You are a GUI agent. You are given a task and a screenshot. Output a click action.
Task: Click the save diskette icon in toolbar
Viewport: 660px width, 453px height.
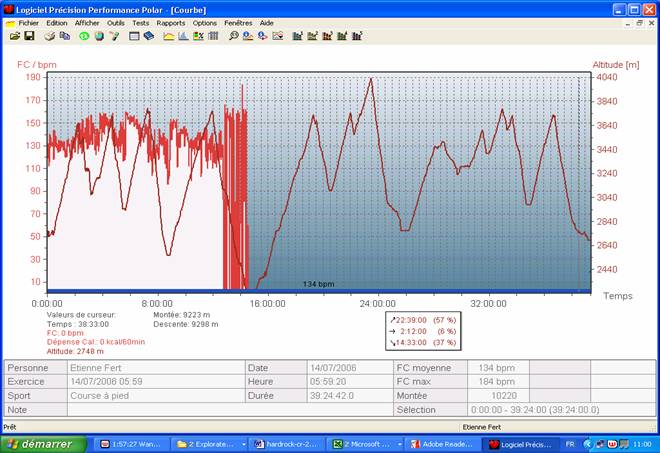pos(29,36)
